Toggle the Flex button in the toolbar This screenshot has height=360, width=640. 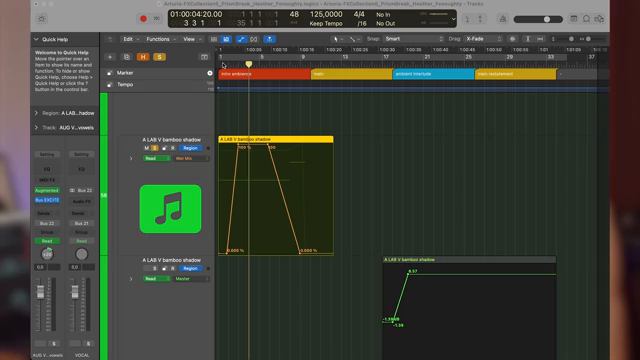254,39
